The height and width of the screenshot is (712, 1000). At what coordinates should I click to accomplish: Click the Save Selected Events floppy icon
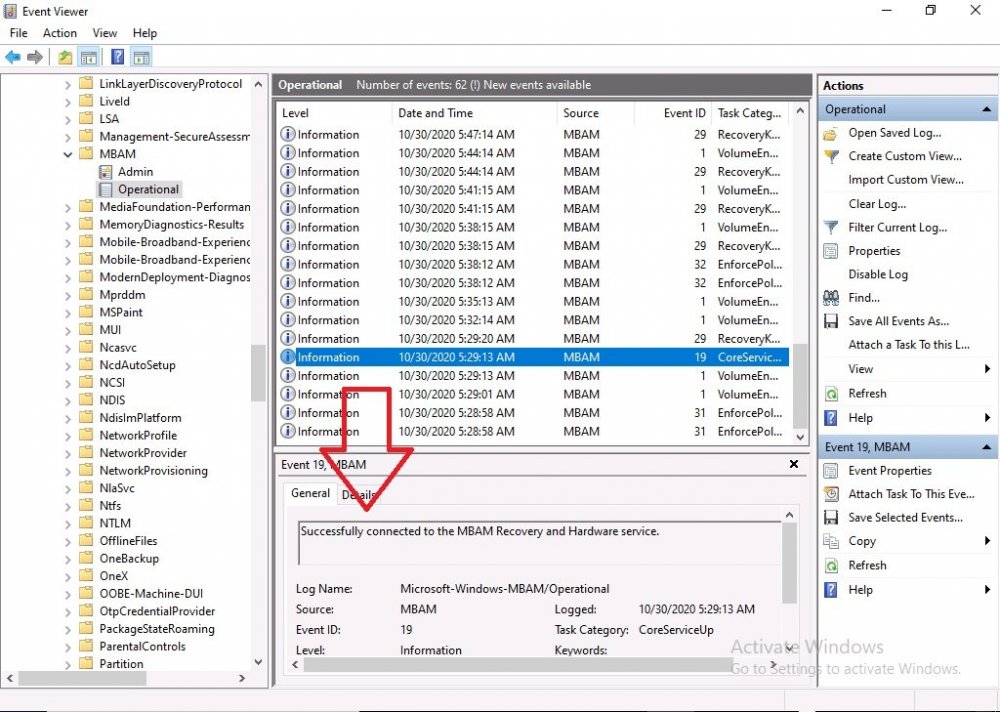831,517
